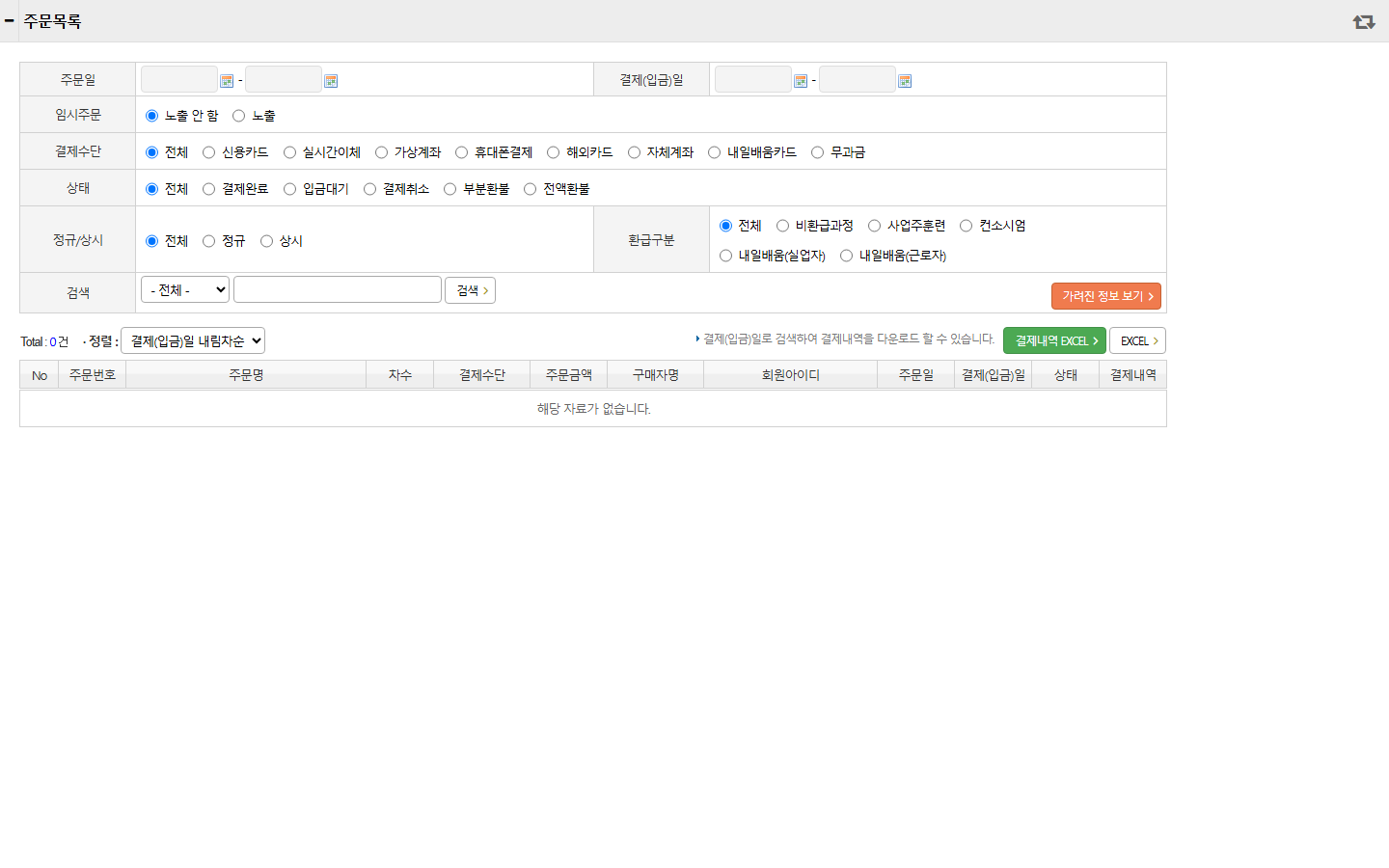Screen dimensions: 1389x868
Task: Filter status by 전액환불
Action: [x=530, y=189]
